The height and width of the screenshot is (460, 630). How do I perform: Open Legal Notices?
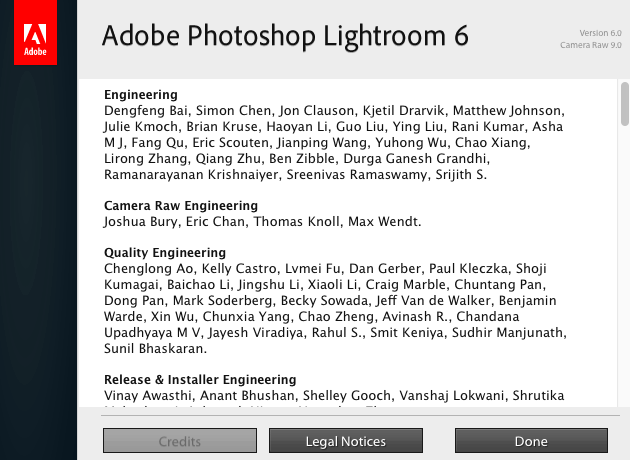coord(345,441)
